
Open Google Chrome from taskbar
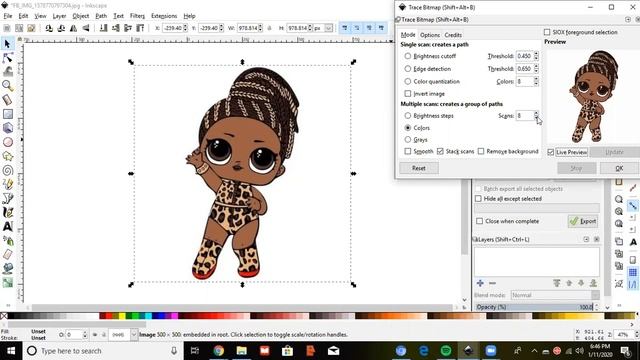coord(219,350)
